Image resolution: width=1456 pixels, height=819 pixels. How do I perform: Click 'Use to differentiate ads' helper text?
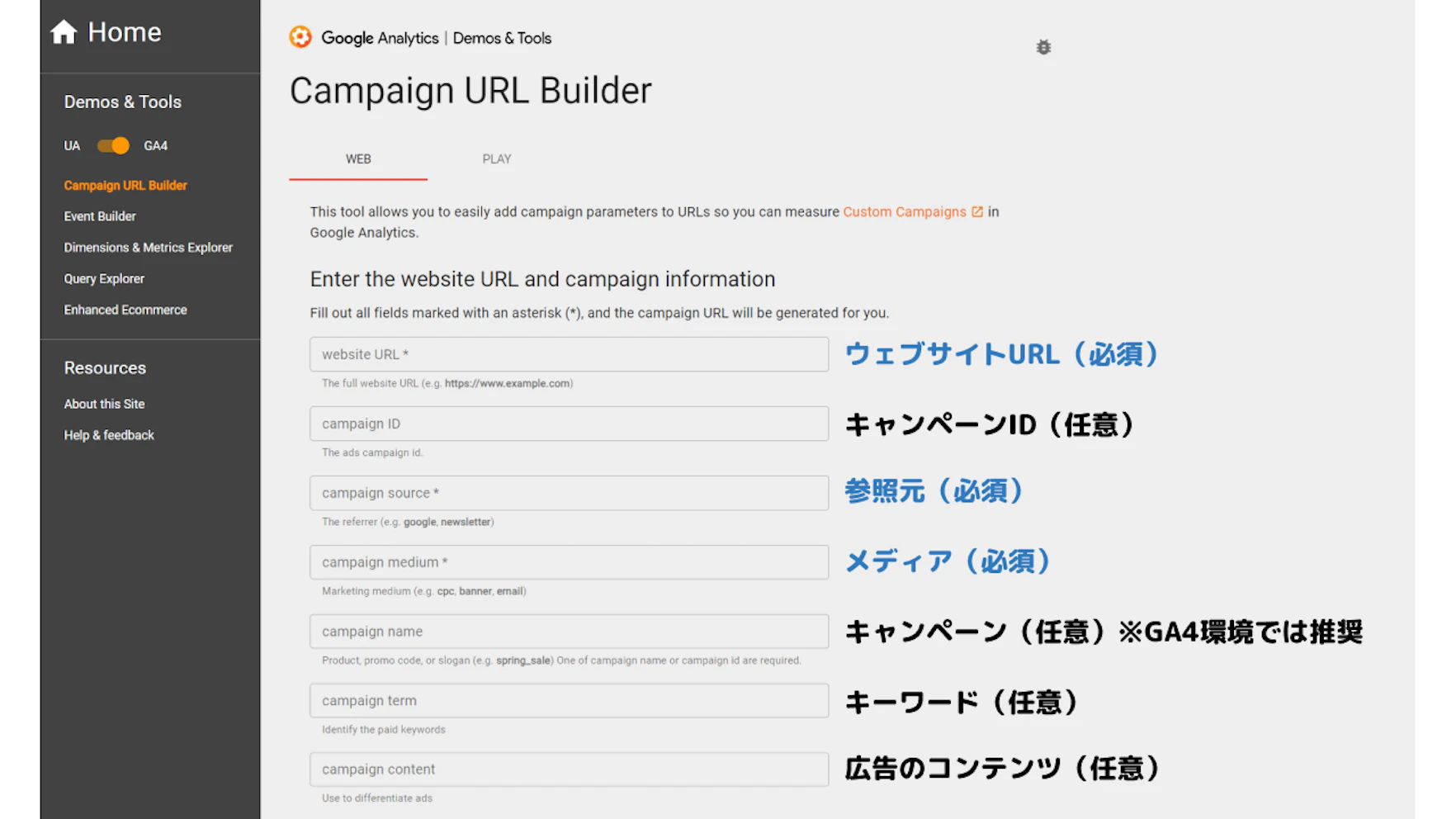click(377, 798)
